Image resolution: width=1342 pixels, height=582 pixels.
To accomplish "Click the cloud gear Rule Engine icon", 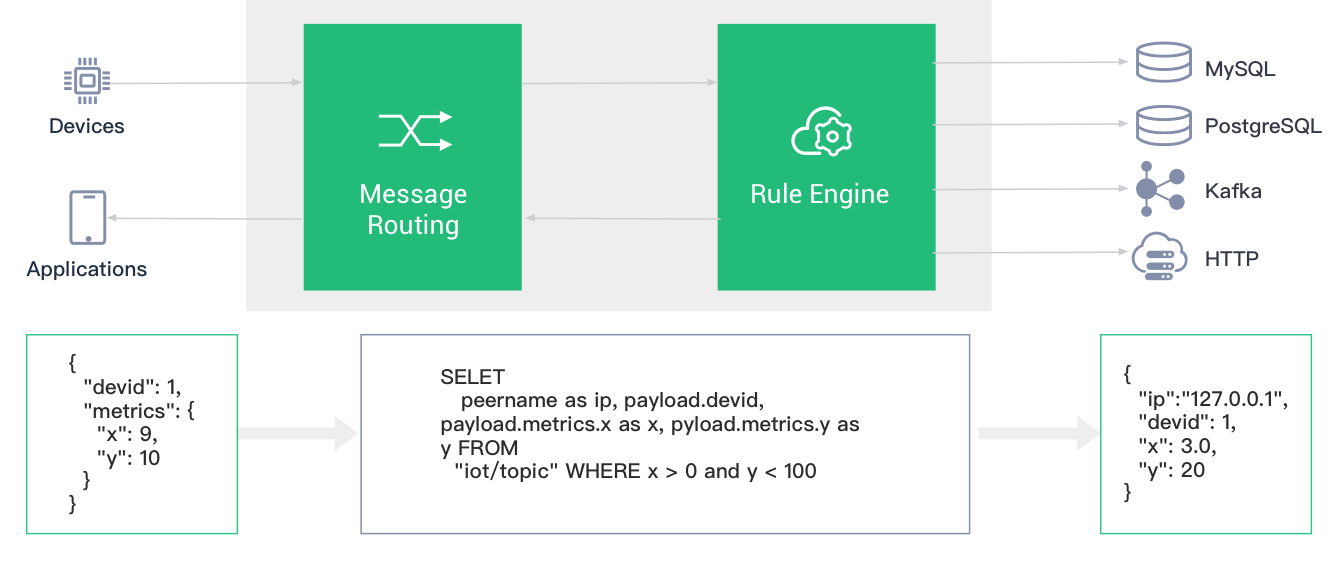I will (822, 134).
